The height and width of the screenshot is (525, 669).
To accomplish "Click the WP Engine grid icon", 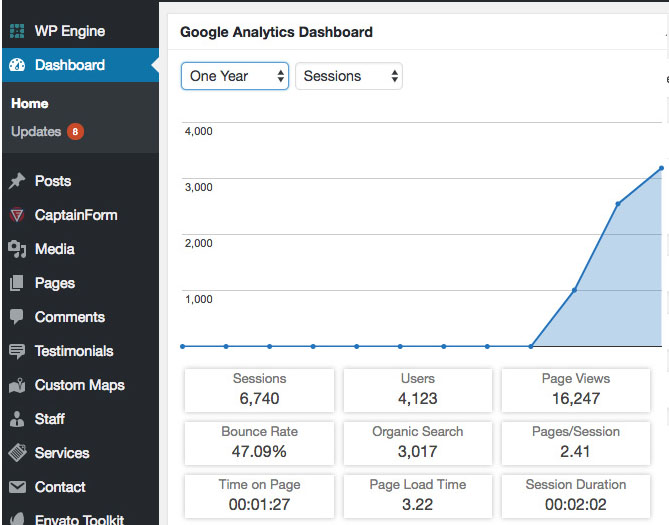I will (17, 31).
